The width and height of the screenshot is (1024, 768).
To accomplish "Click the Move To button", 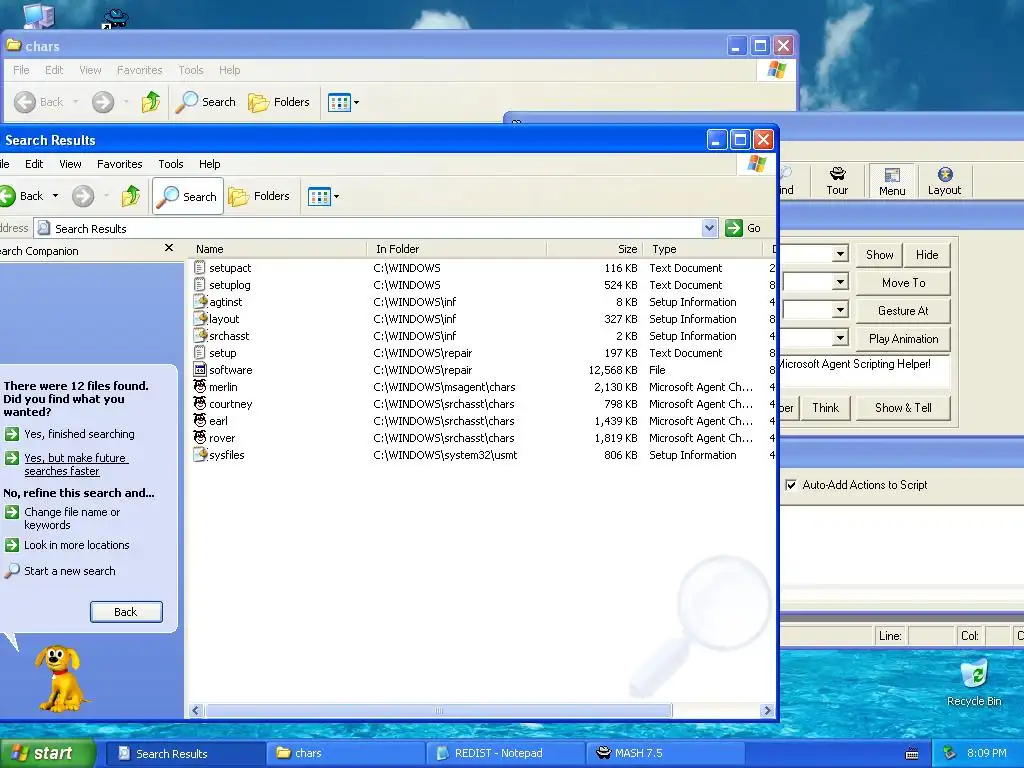I will [x=903, y=283].
